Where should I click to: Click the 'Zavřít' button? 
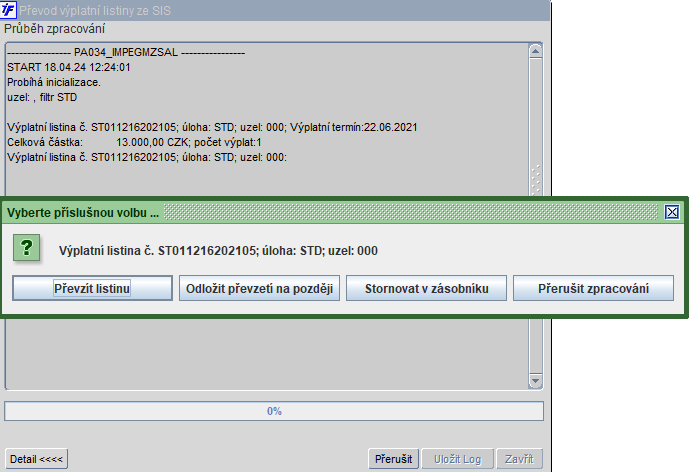click(x=519, y=459)
